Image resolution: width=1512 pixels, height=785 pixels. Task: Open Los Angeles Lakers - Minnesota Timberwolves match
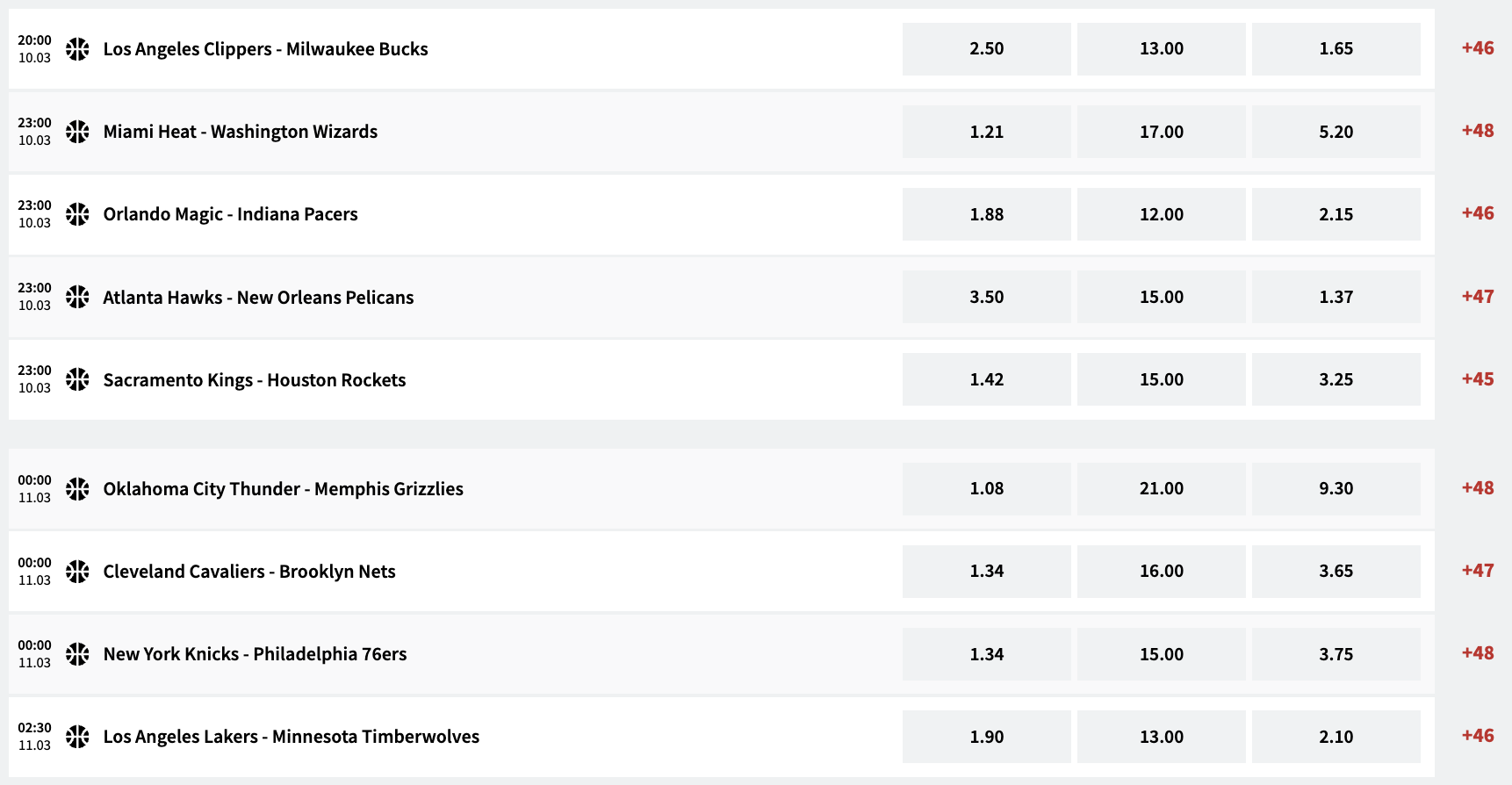[x=291, y=737]
